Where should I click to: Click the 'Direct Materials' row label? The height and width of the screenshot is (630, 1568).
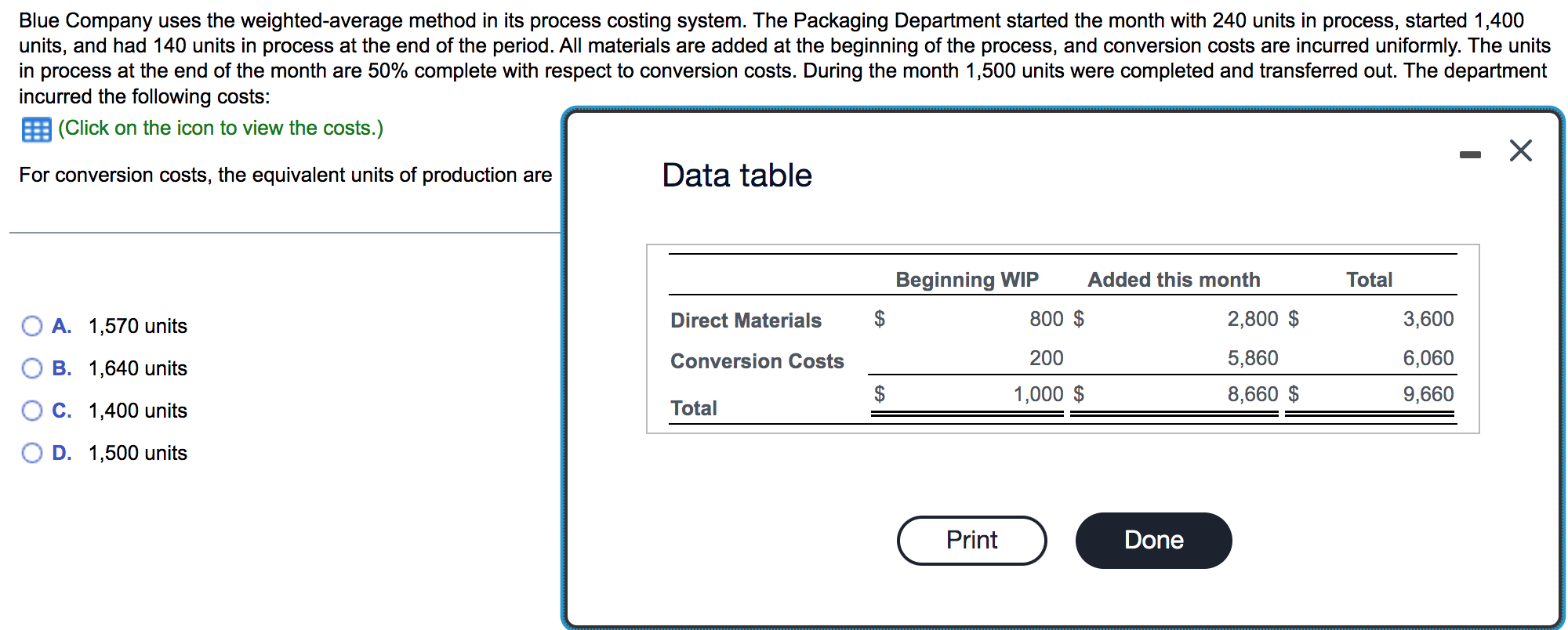[x=746, y=320]
